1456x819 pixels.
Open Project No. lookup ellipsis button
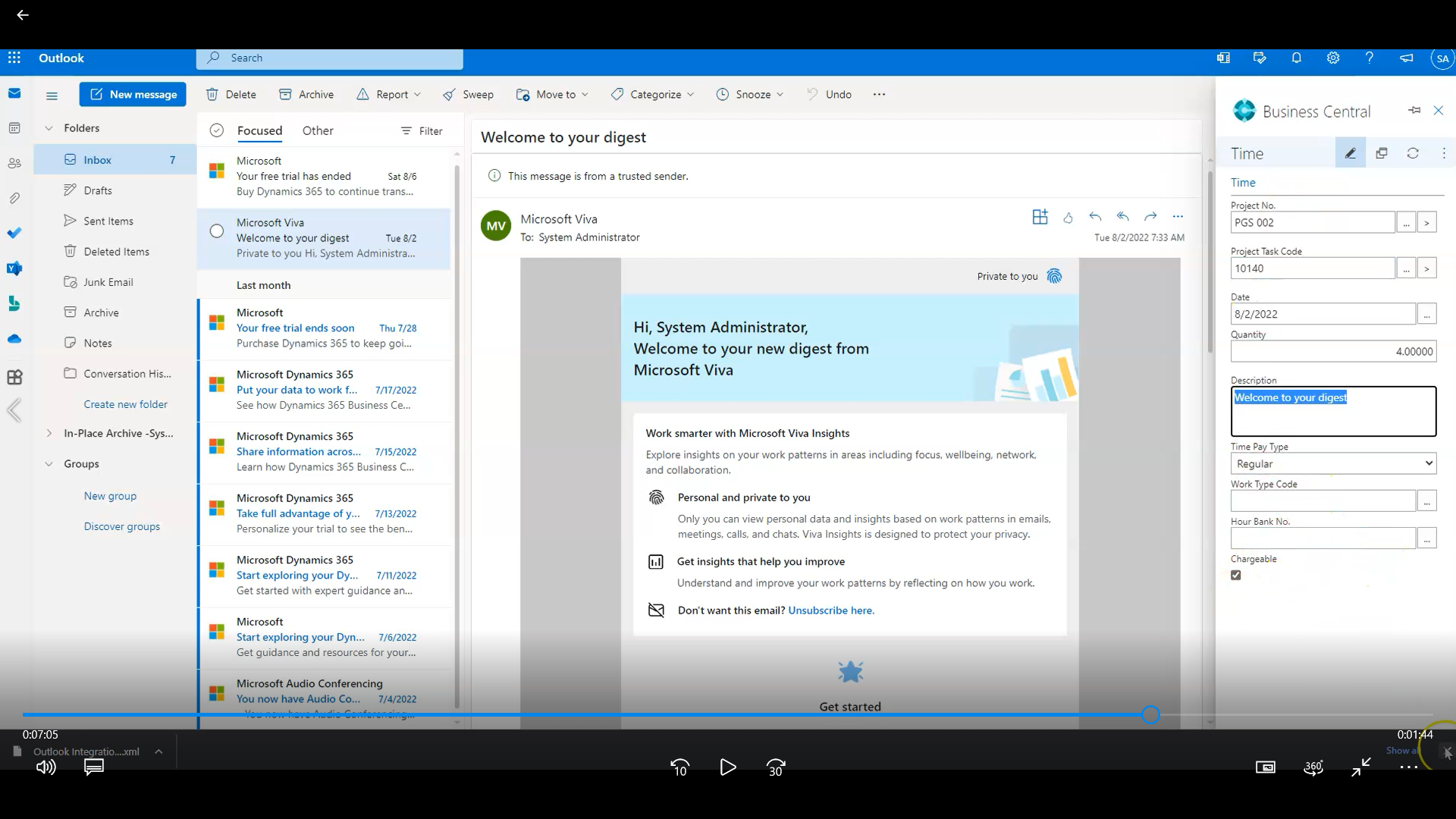pos(1406,223)
